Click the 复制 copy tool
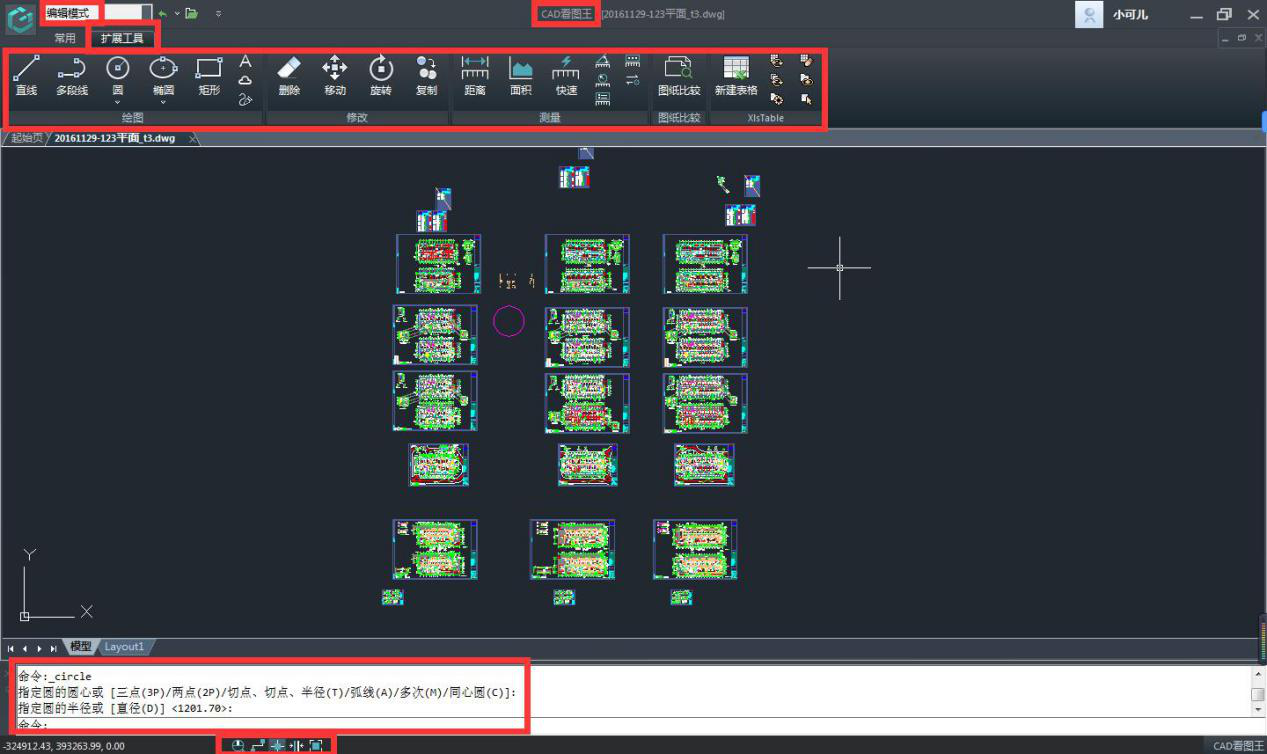 [x=426, y=76]
